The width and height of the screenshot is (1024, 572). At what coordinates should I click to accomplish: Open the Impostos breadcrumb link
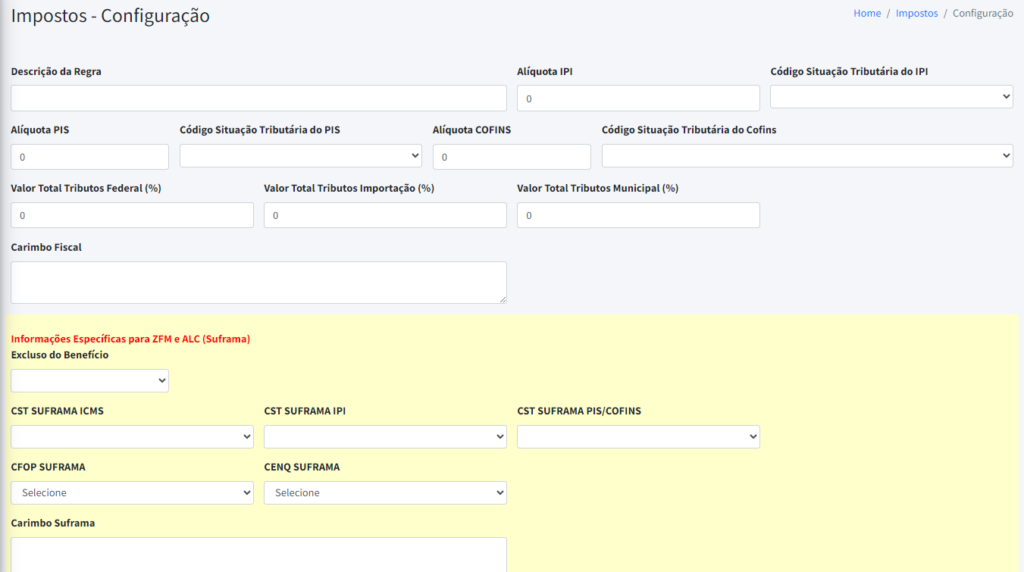click(916, 13)
